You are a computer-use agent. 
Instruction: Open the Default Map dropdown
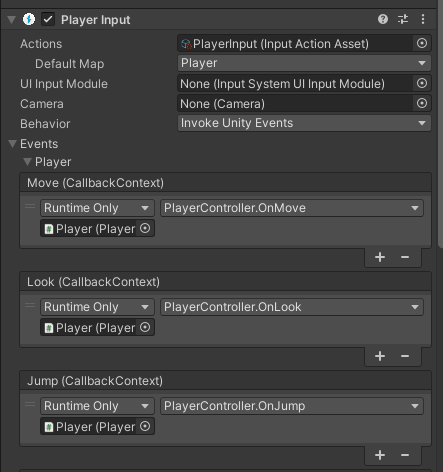coord(304,63)
